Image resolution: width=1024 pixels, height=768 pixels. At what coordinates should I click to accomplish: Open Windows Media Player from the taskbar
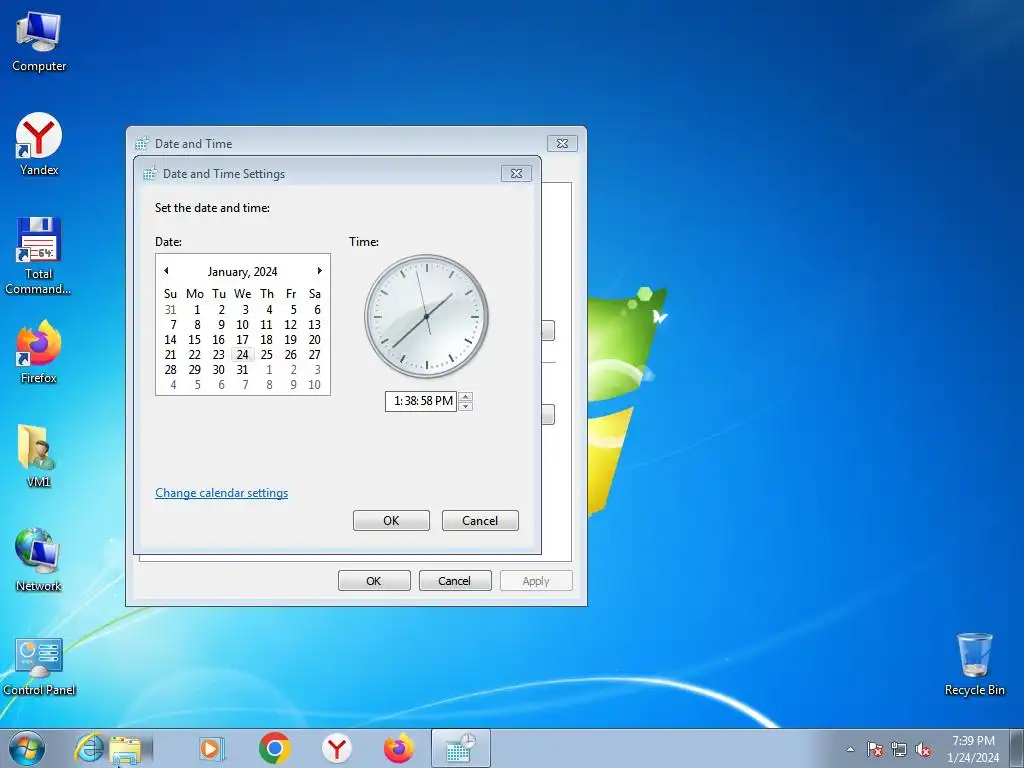click(x=212, y=748)
